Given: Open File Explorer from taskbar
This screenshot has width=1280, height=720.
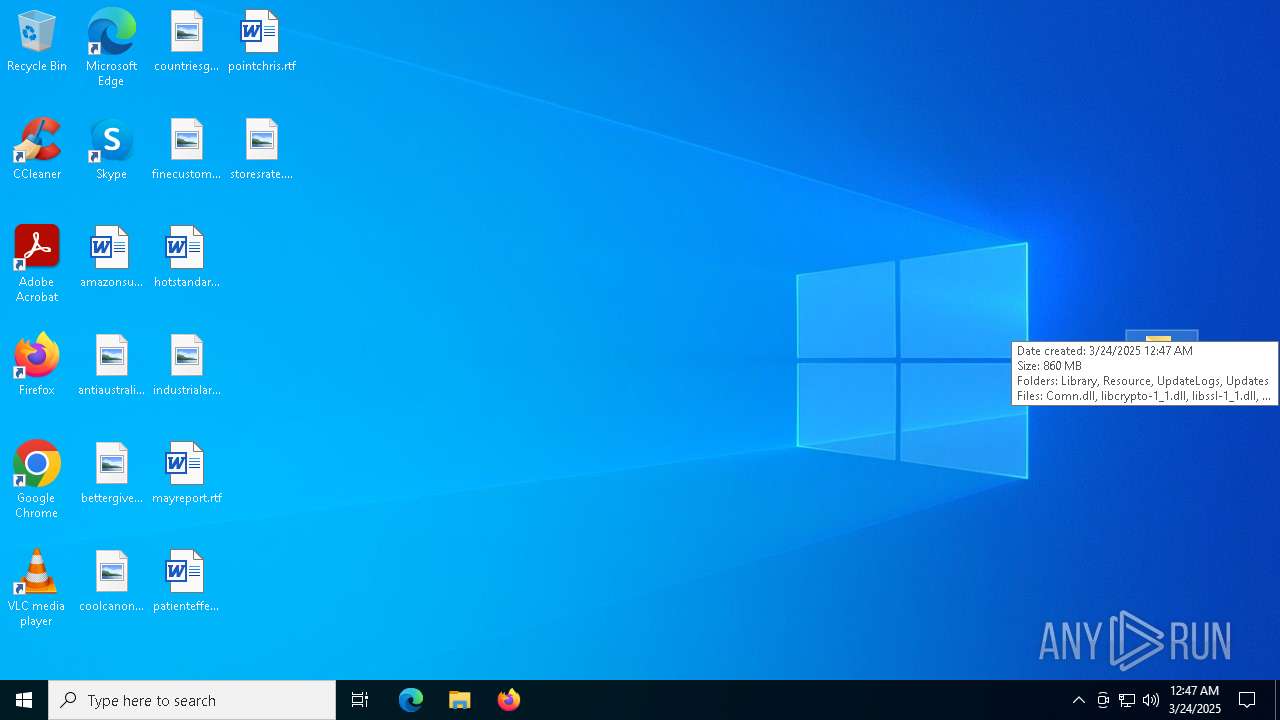Looking at the screenshot, I should 460,700.
